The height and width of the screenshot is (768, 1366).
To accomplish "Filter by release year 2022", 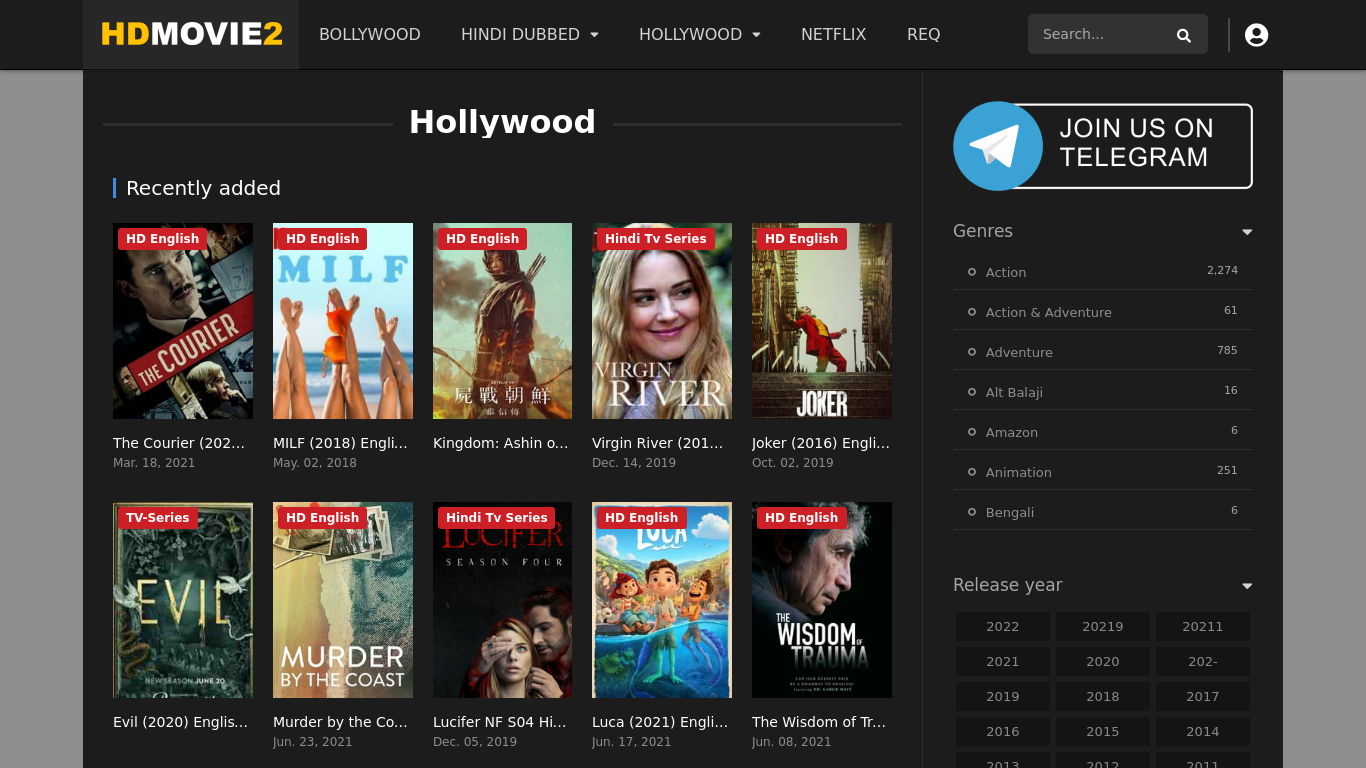I will tap(1003, 627).
